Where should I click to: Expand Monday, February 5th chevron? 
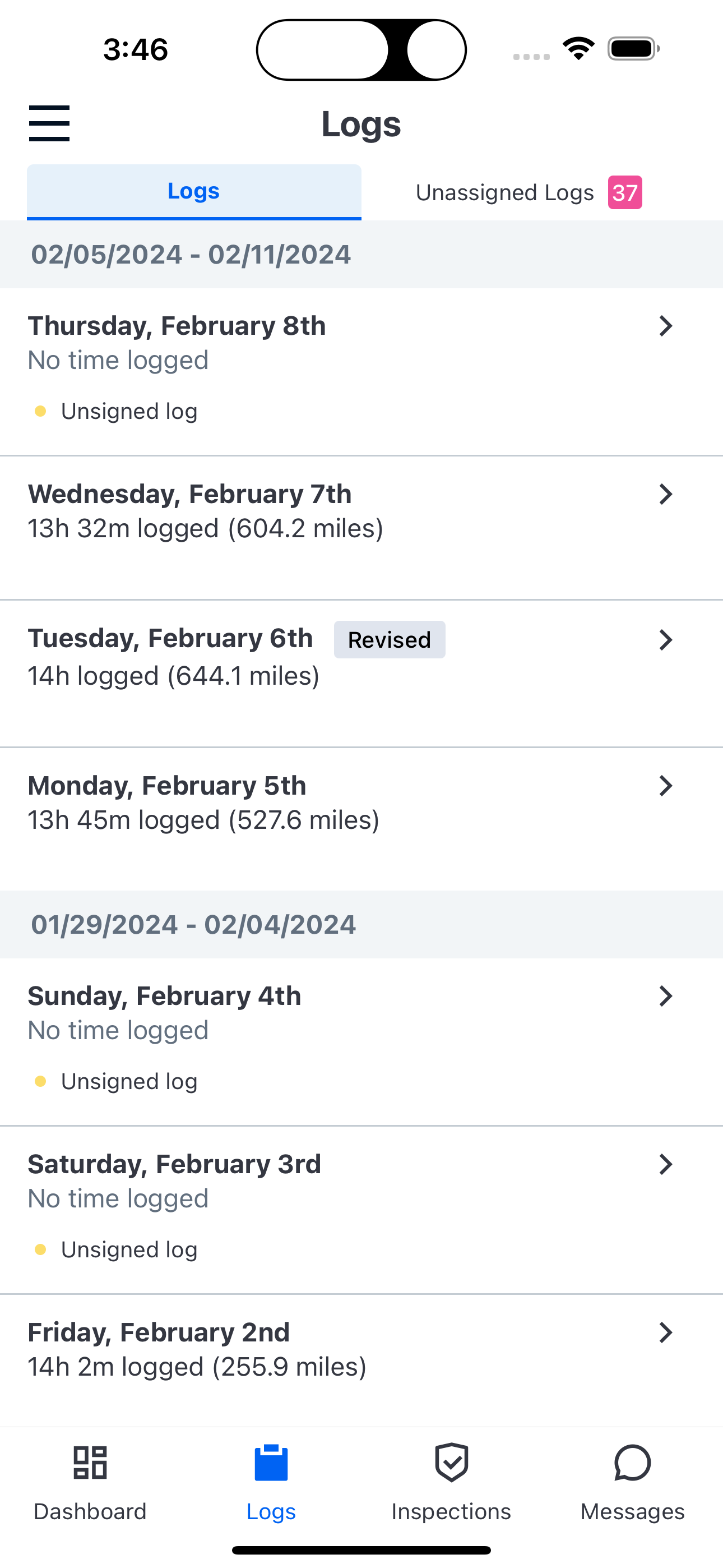pyautogui.click(x=666, y=786)
